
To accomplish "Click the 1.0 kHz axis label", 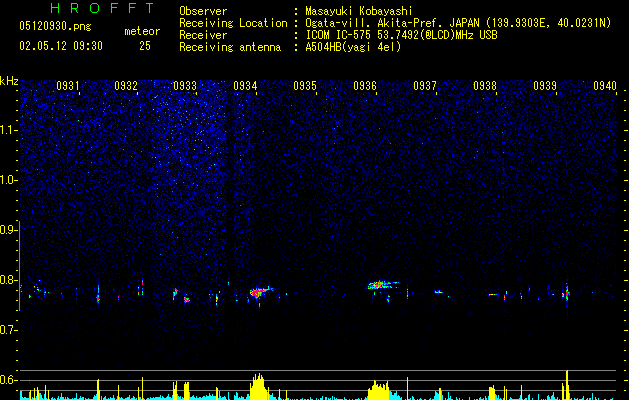I will click(x=8, y=180).
